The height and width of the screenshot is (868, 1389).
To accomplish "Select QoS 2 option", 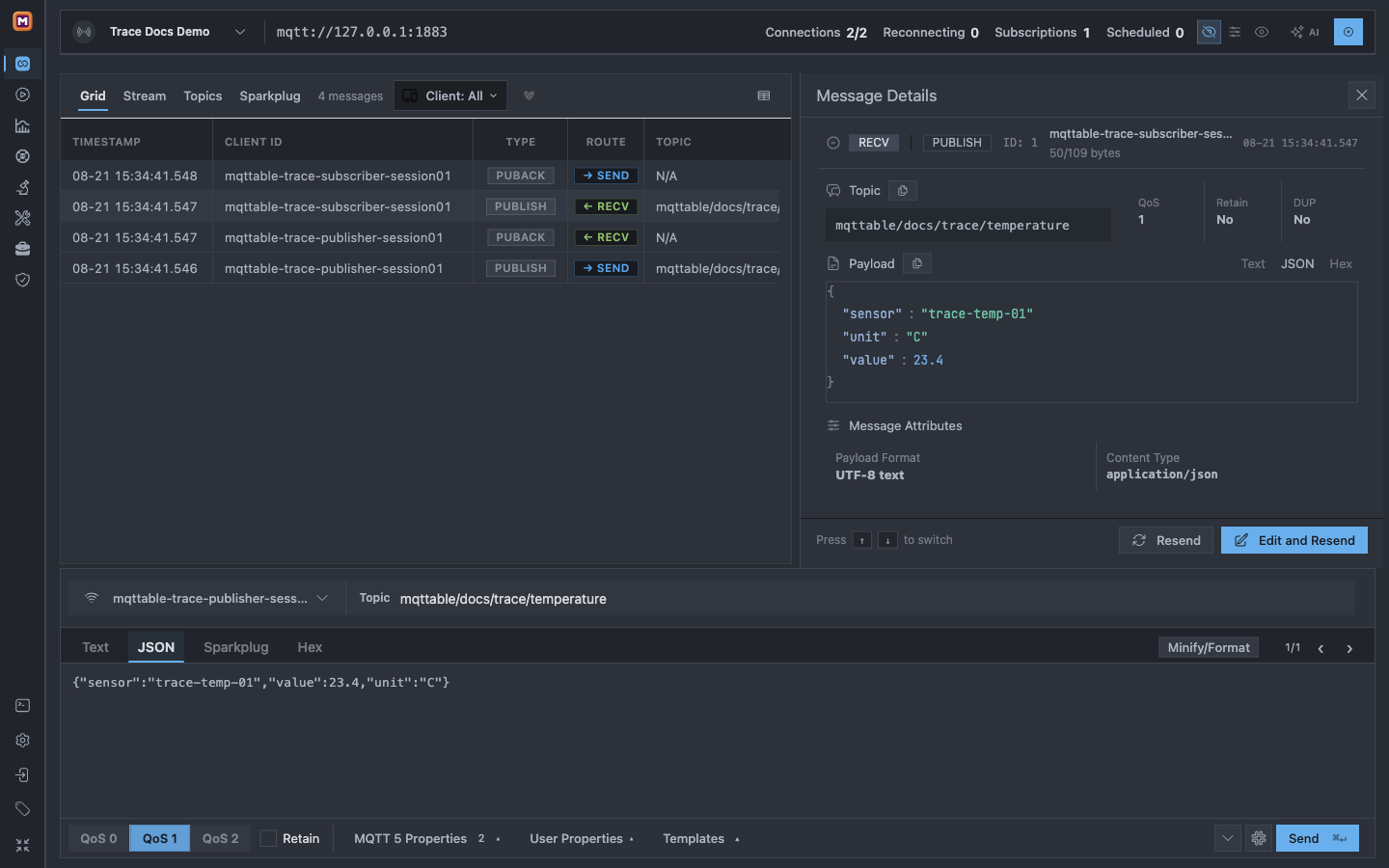I will 220,838.
